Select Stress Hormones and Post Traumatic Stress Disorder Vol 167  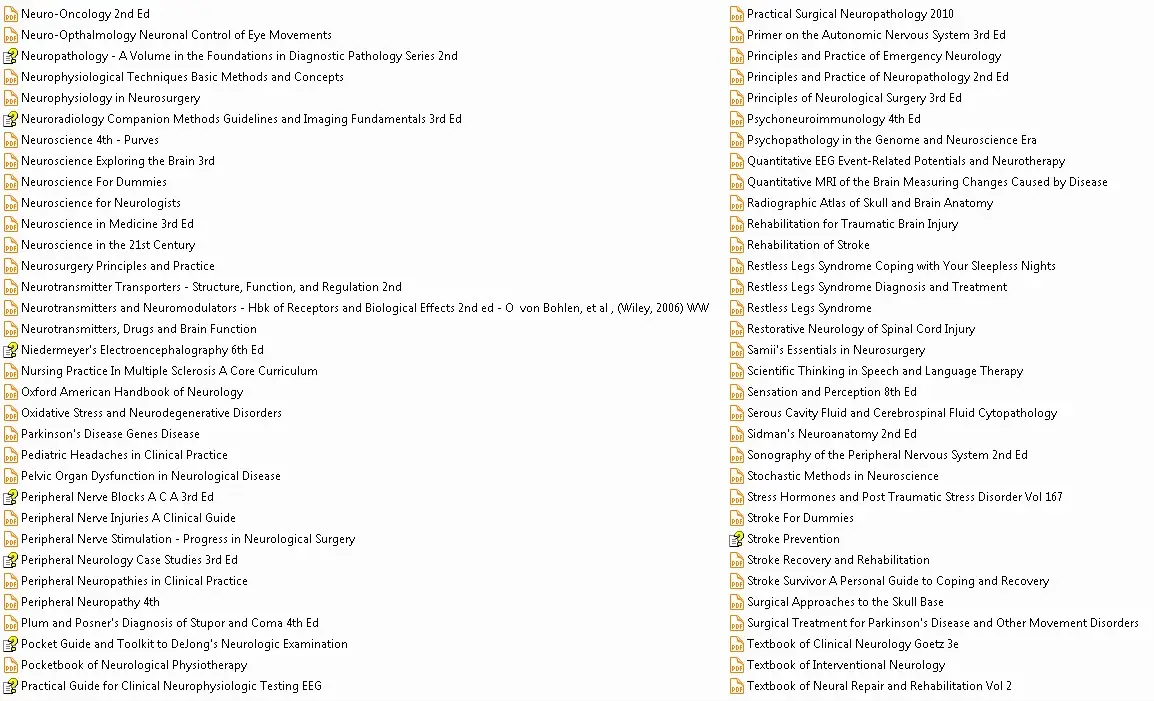click(905, 497)
